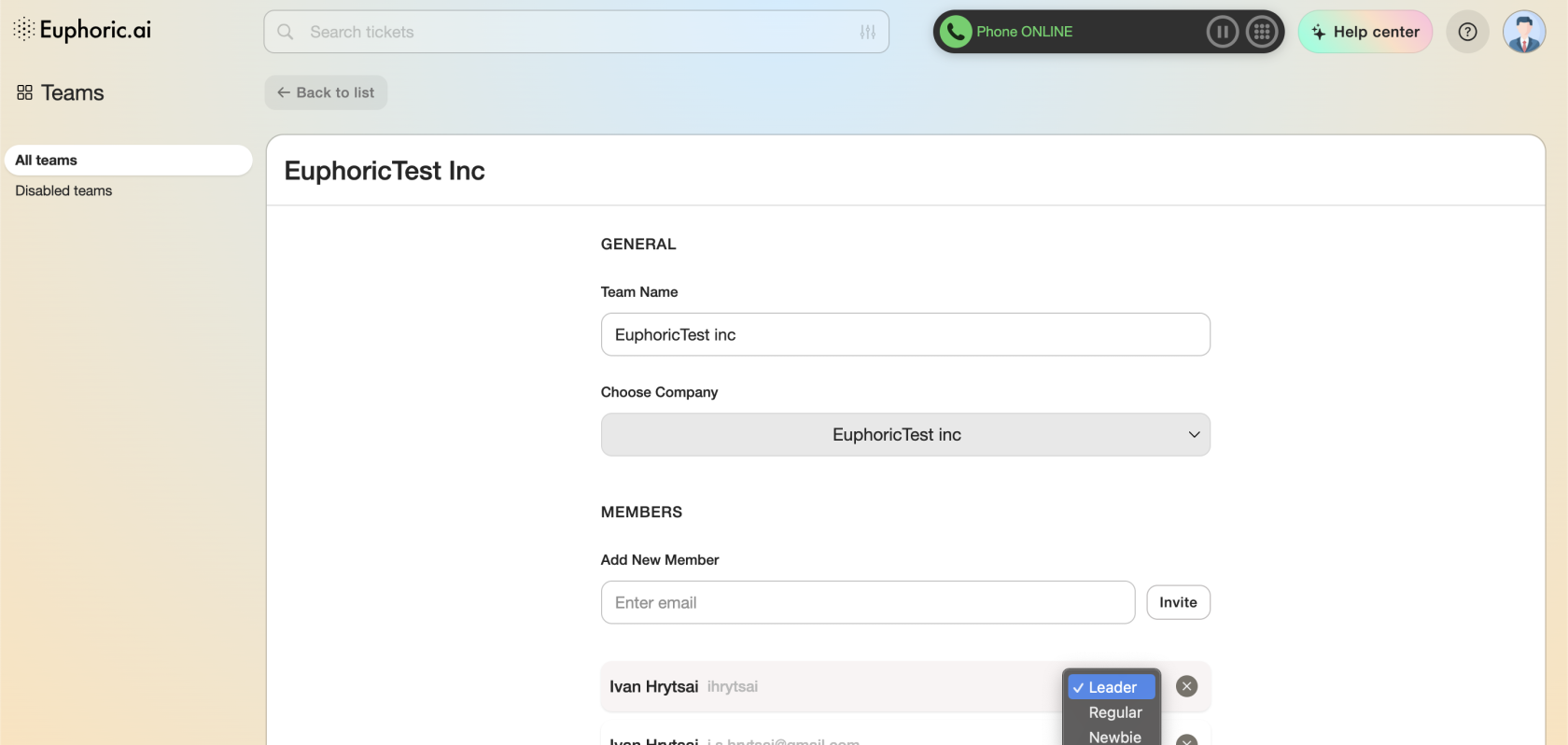Screen dimensions: 1568x745
Task: Open search filter sliders icon
Action: coord(867,32)
